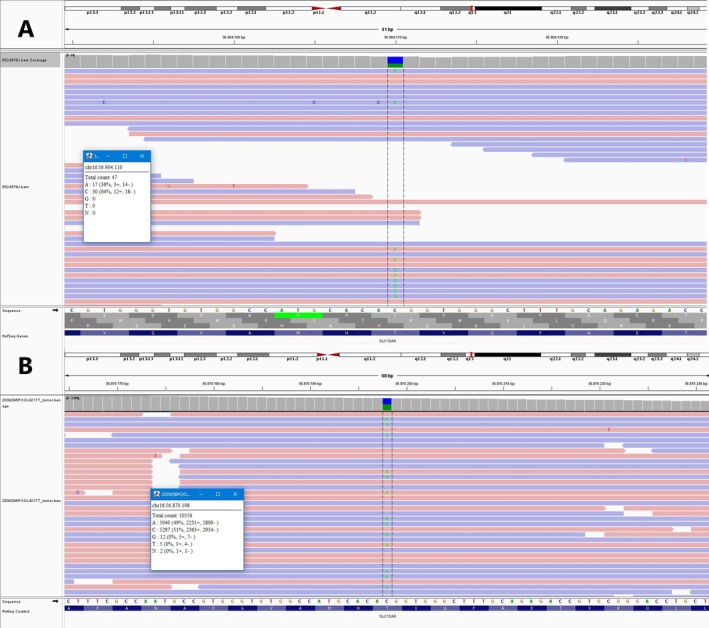The height and width of the screenshot is (628, 709).
Task: Select the RefSeq Genes track label in panel A
Action: point(13,323)
